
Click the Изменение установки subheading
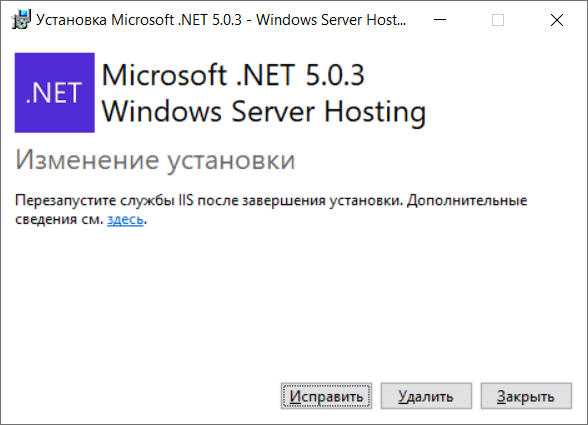click(x=155, y=161)
